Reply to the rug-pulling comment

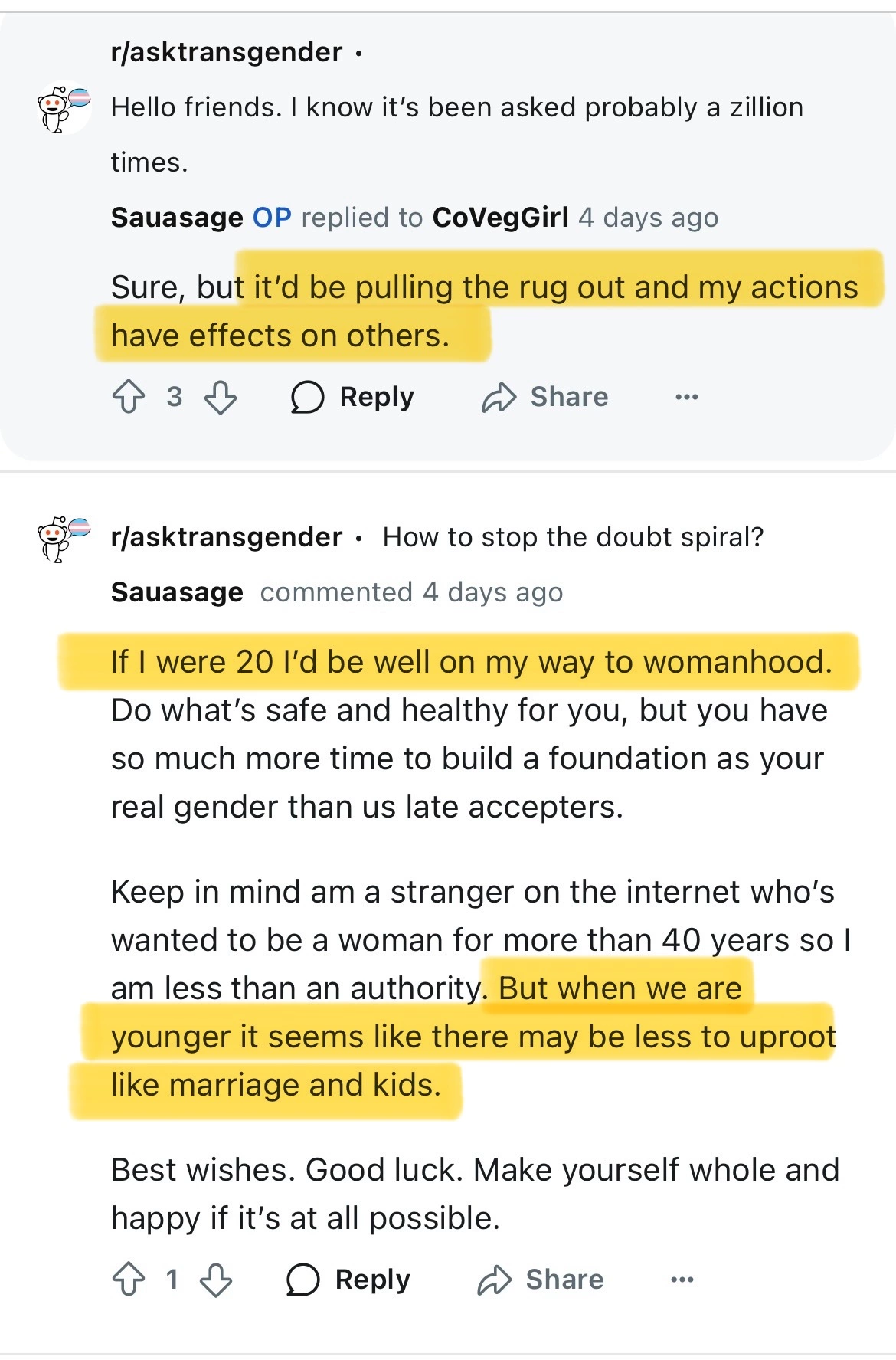pyautogui.click(x=352, y=397)
